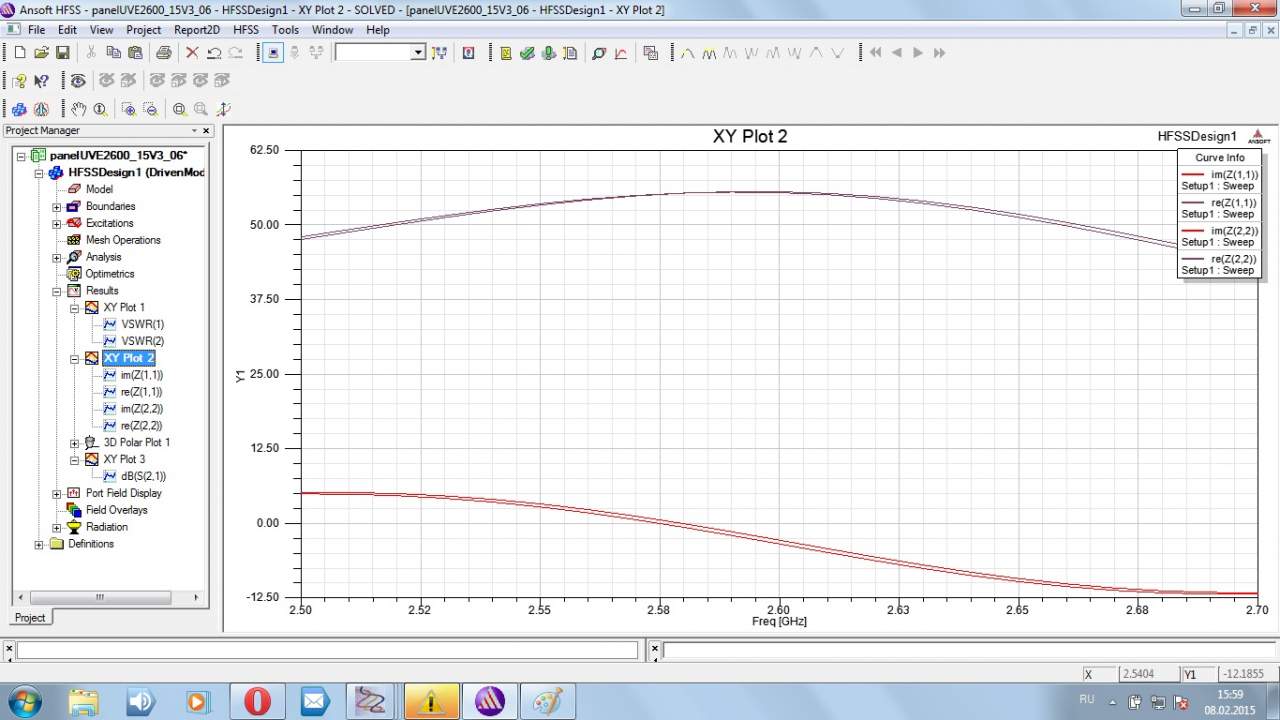Select Field Overlays in project tree
Image resolution: width=1280 pixels, height=720 pixels.
[x=117, y=510]
